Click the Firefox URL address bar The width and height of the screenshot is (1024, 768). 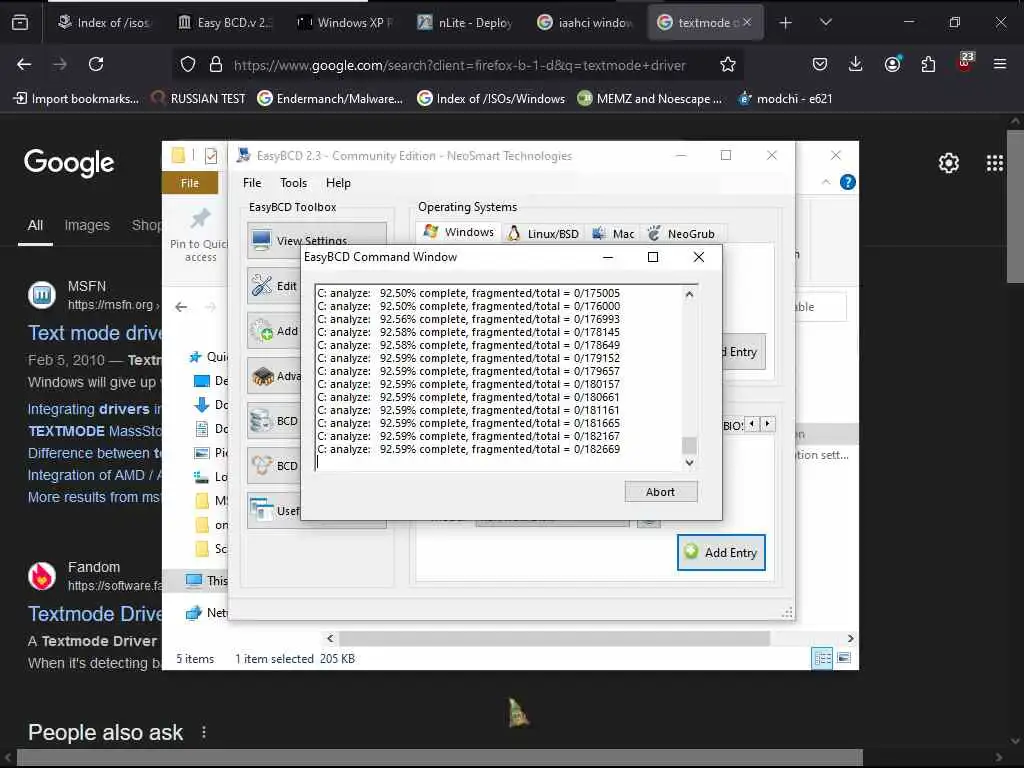click(459, 65)
